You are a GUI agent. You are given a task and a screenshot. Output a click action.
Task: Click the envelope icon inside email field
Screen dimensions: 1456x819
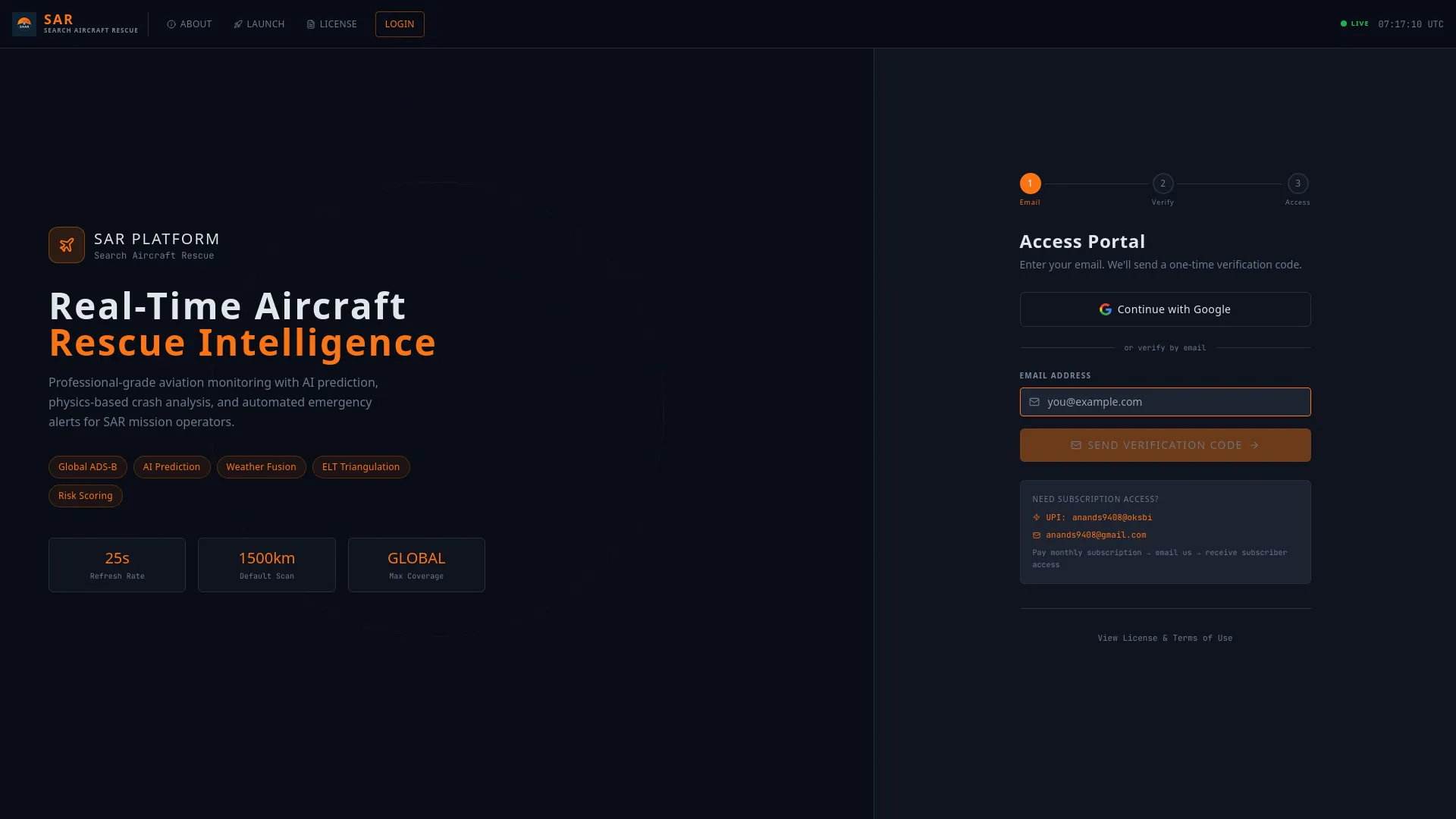pos(1034,402)
